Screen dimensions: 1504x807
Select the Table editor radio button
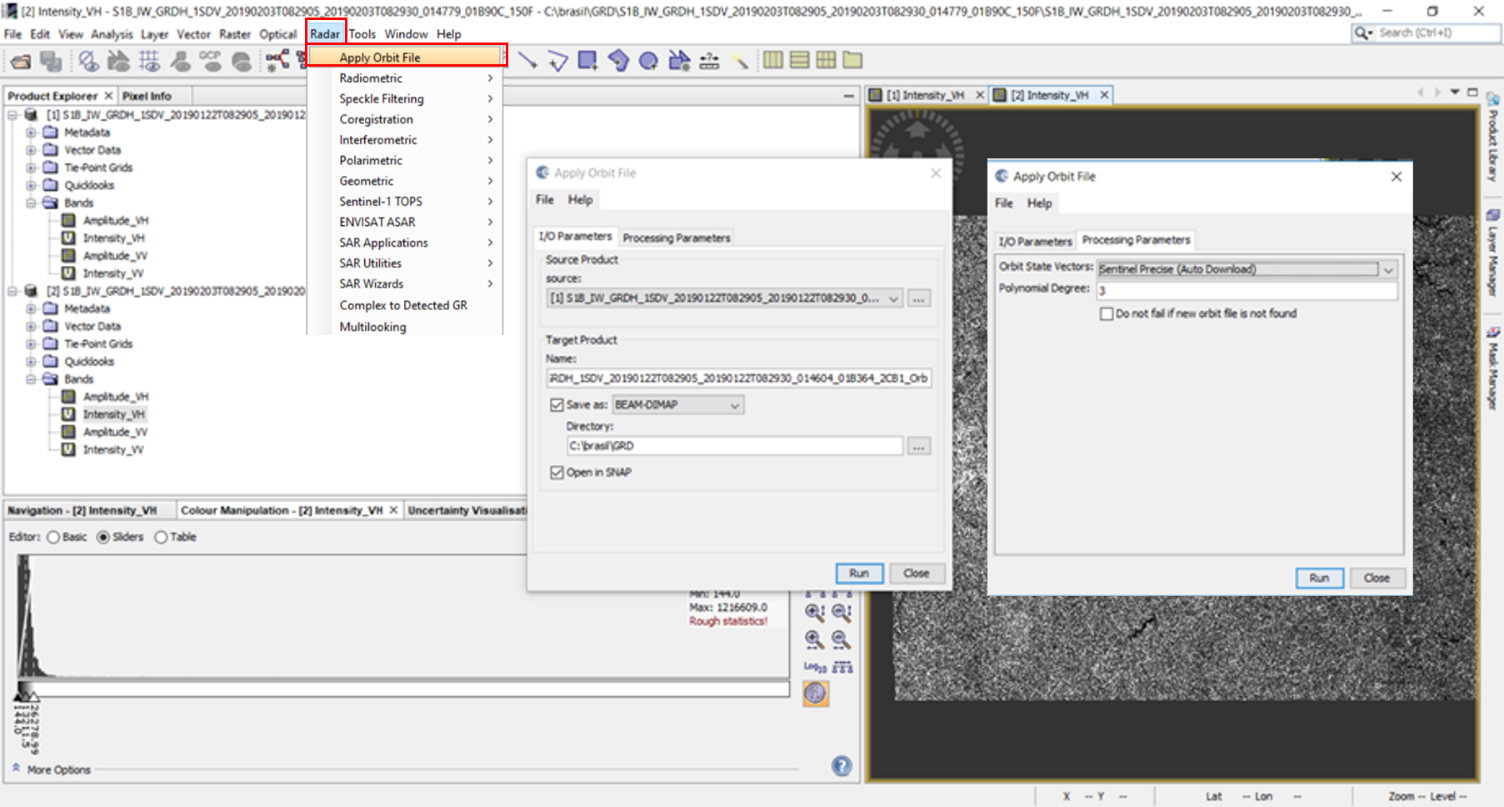point(161,537)
